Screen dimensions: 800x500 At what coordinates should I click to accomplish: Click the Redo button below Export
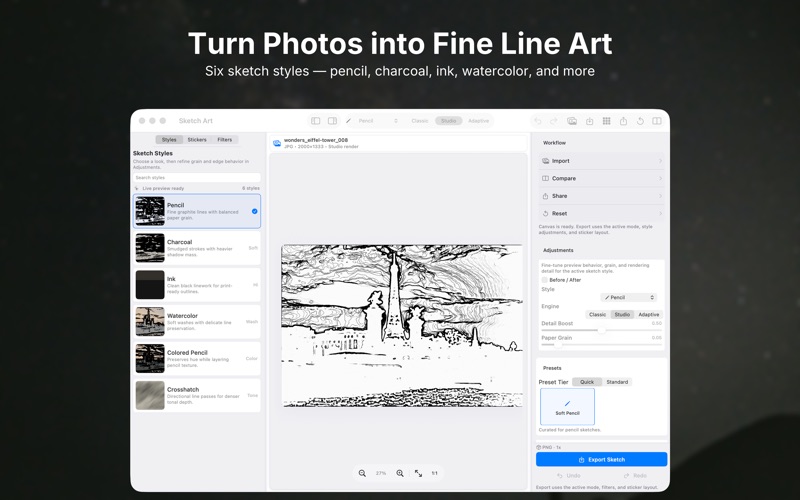coord(635,476)
